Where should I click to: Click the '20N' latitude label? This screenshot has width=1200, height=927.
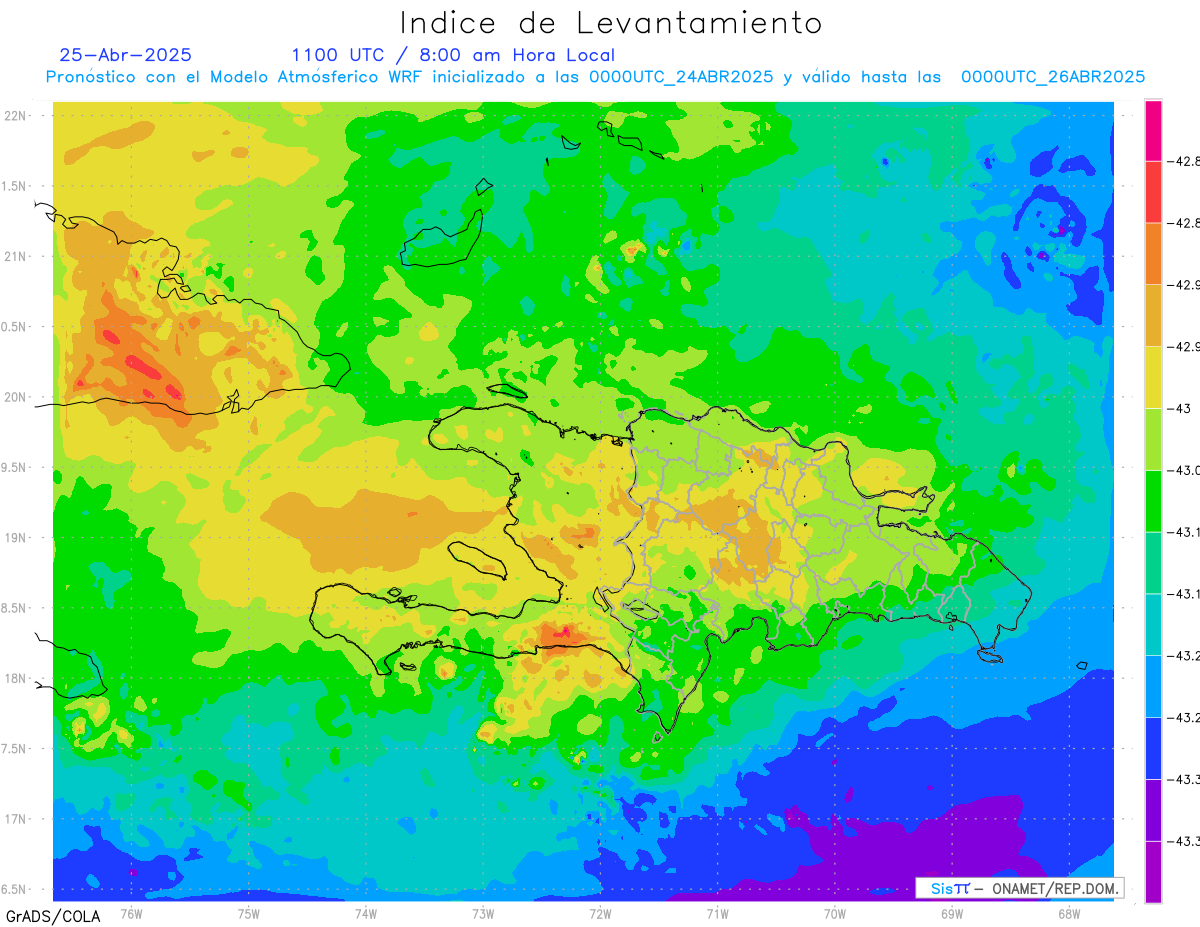coord(17,397)
